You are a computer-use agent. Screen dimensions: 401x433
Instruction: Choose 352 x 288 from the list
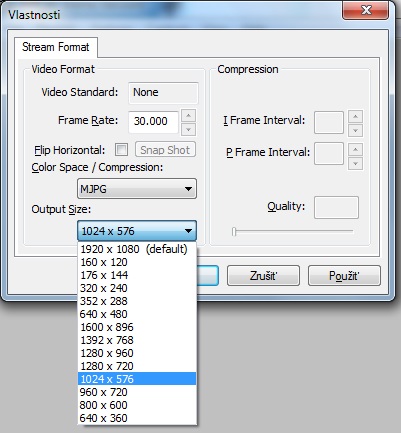137,301
